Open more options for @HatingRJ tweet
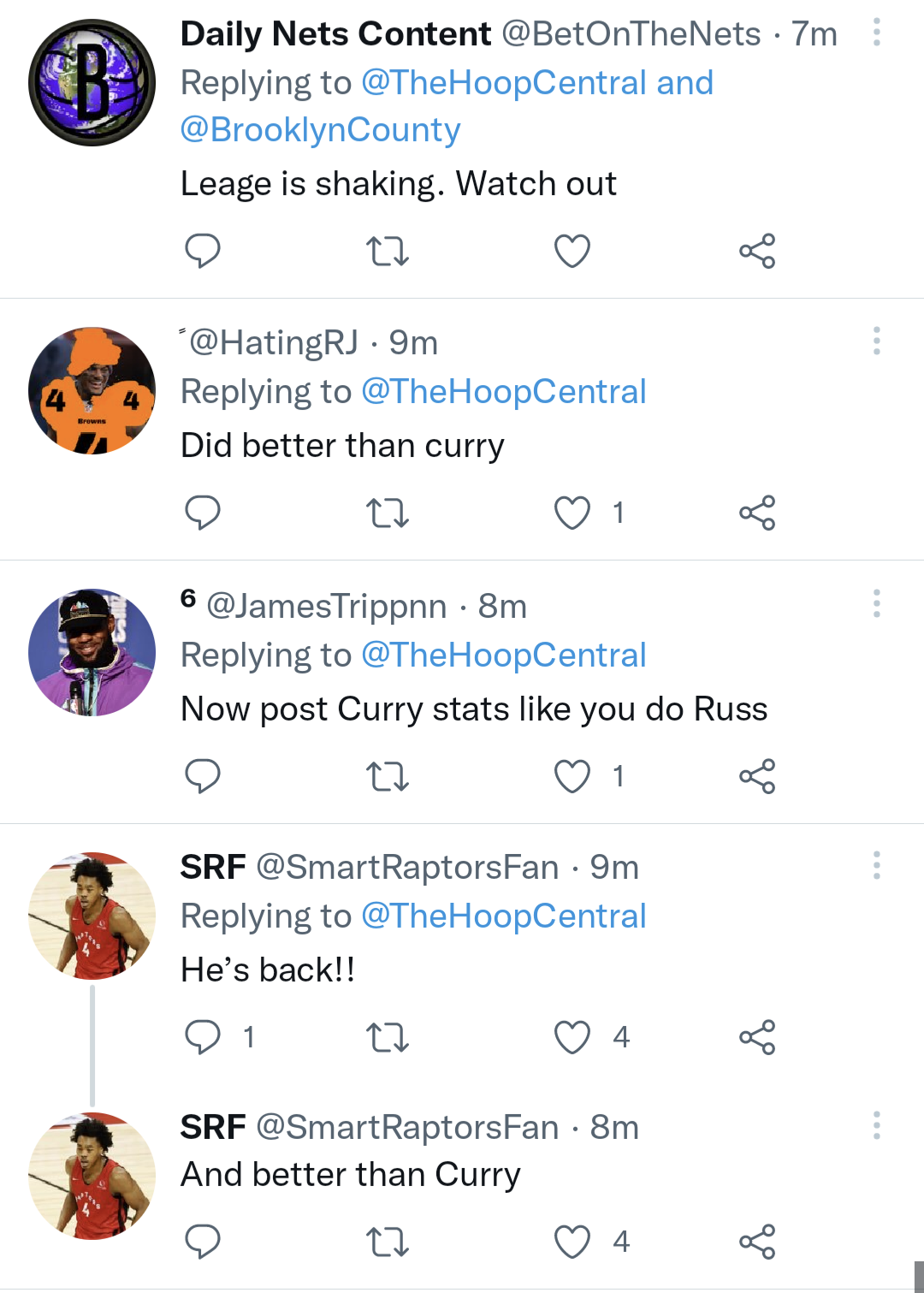Viewport: 924px width, 1293px height. click(876, 341)
